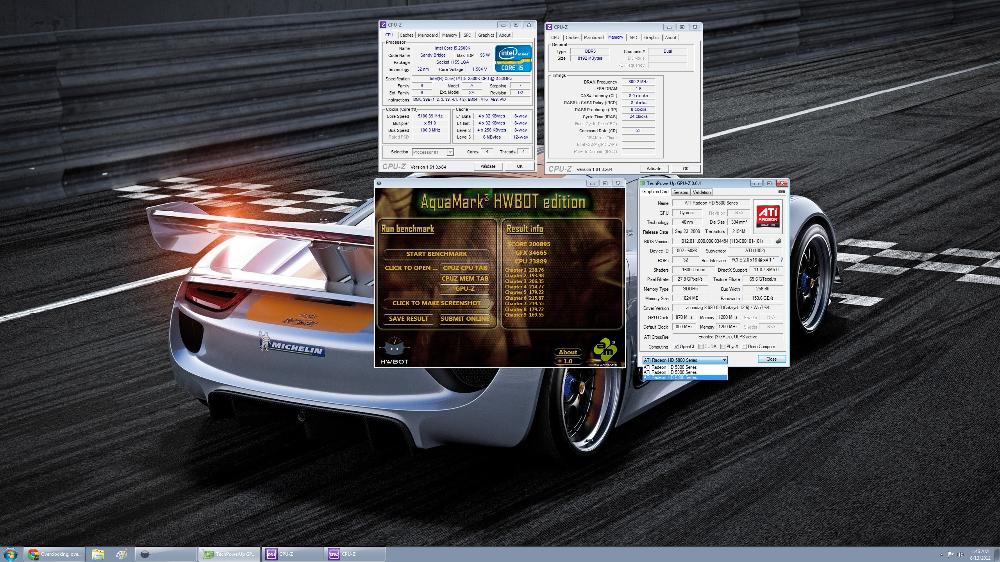Click START BENCHMARK in AquaMark

[x=436, y=254]
